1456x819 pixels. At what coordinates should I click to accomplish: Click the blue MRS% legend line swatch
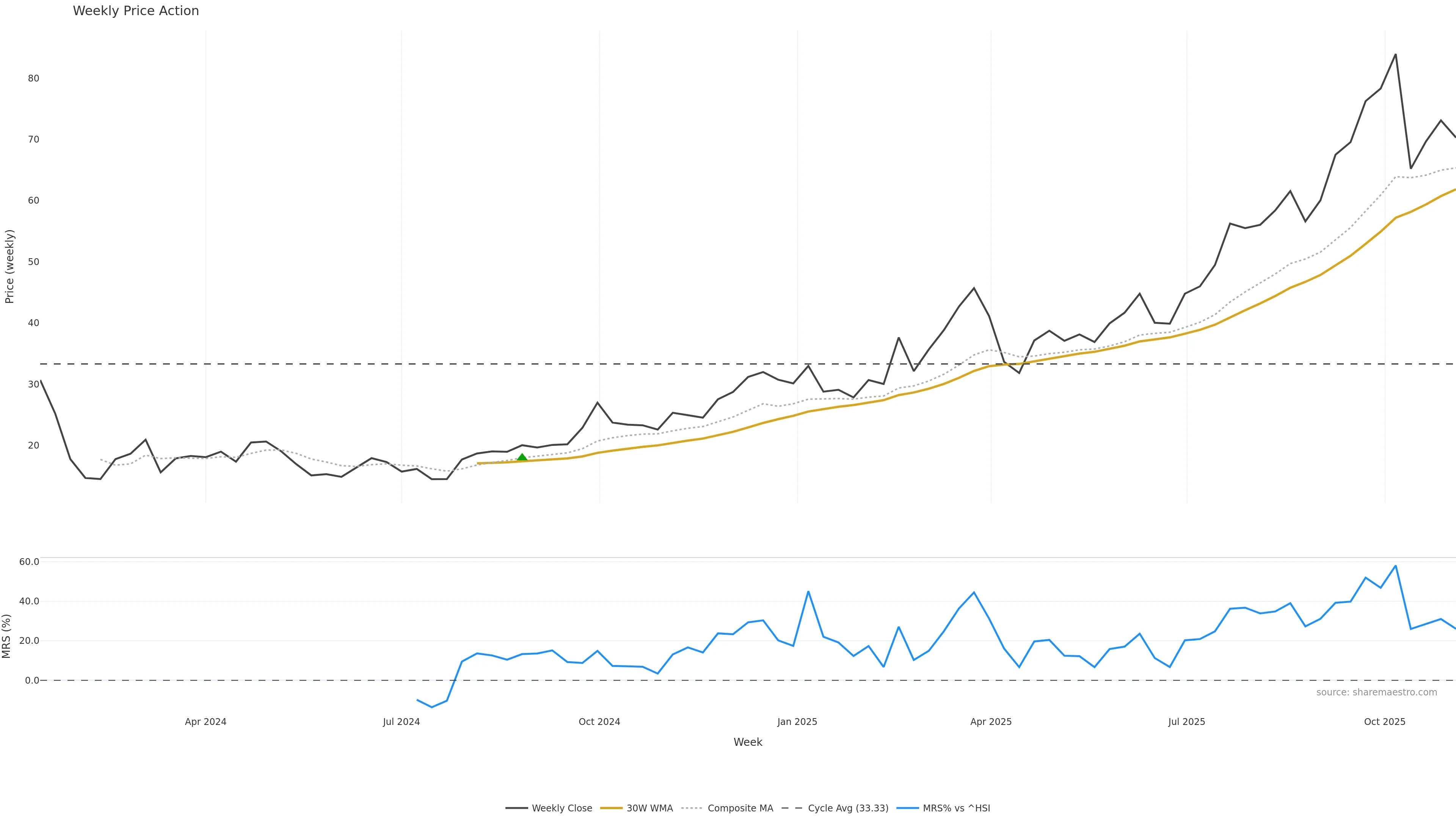907,808
